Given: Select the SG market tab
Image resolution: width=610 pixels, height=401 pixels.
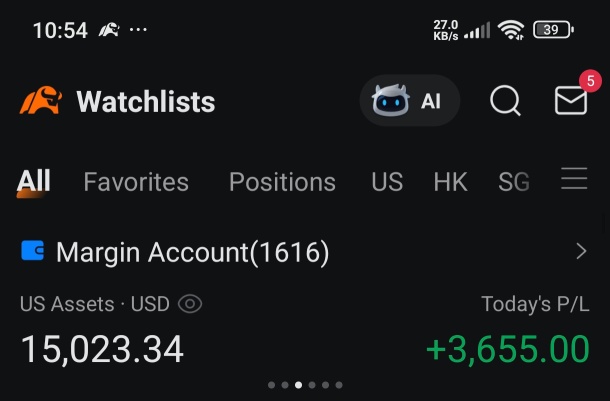Looking at the screenshot, I should [514, 182].
